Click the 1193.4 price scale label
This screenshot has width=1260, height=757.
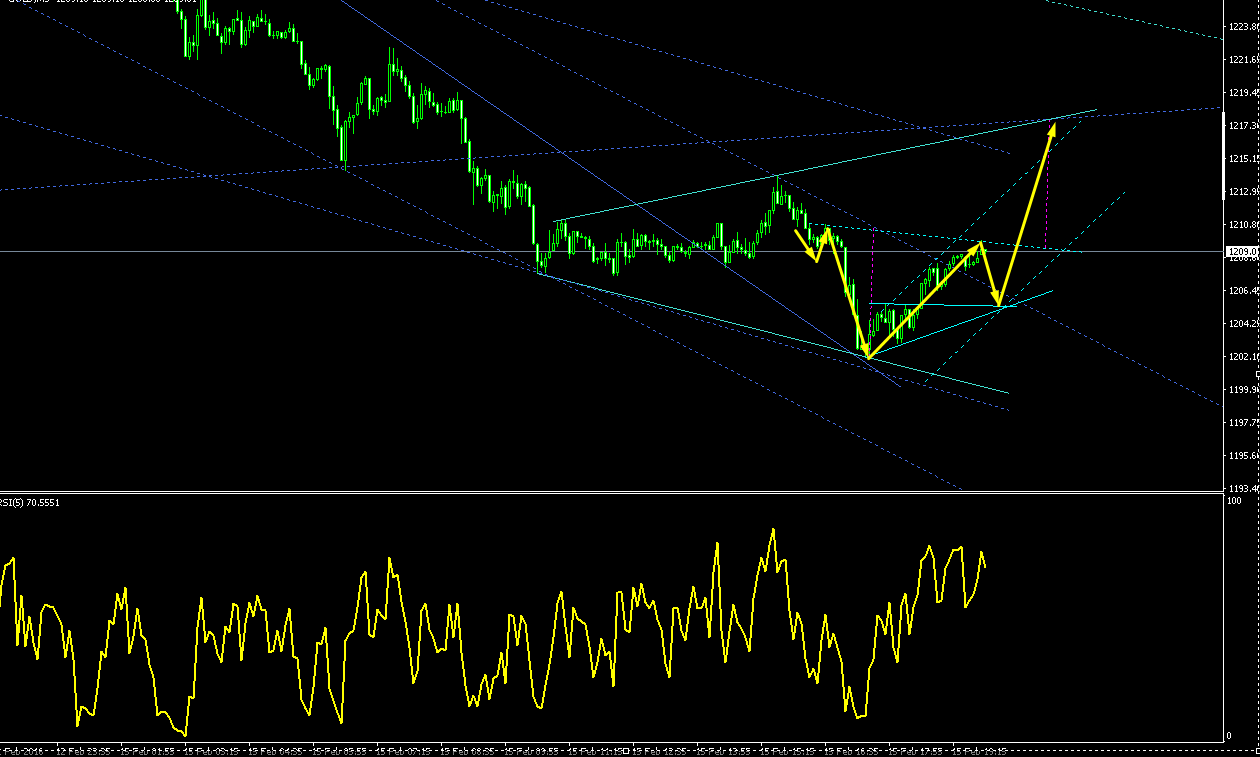1243,488
